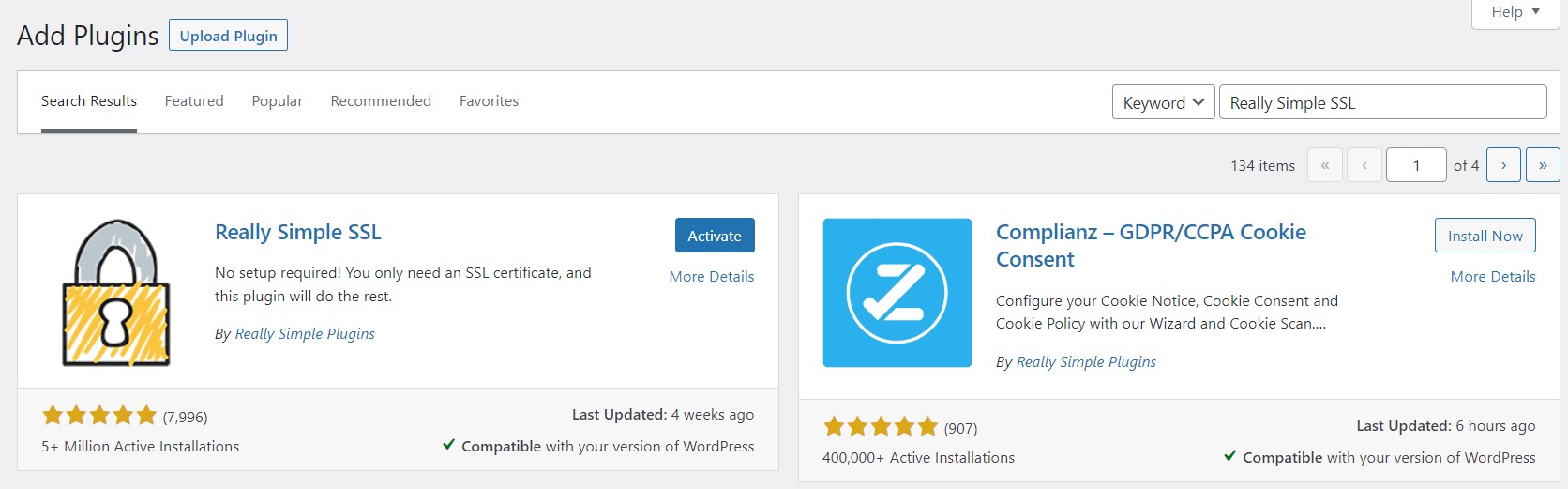Image resolution: width=1568 pixels, height=489 pixels.
Task: Open the Keyword search type dropdown
Action: 1163,102
